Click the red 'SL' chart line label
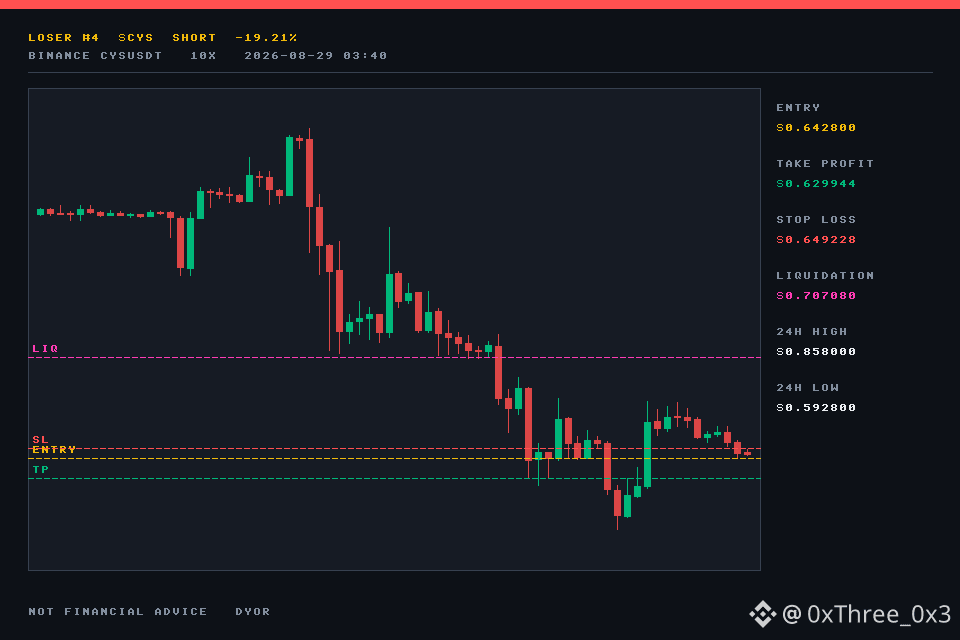Image resolution: width=960 pixels, height=640 pixels. point(40,440)
